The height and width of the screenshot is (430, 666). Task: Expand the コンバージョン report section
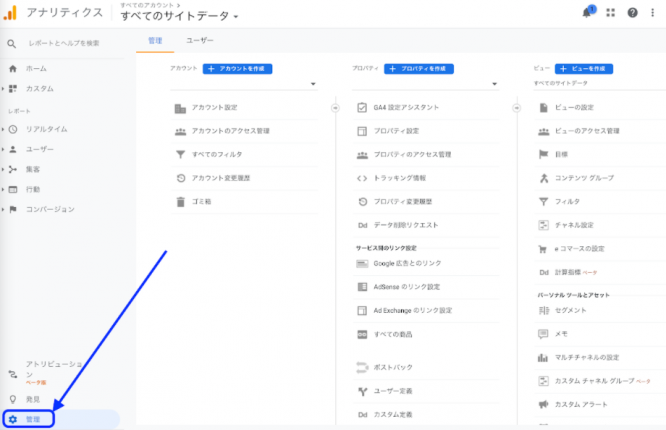click(50, 209)
